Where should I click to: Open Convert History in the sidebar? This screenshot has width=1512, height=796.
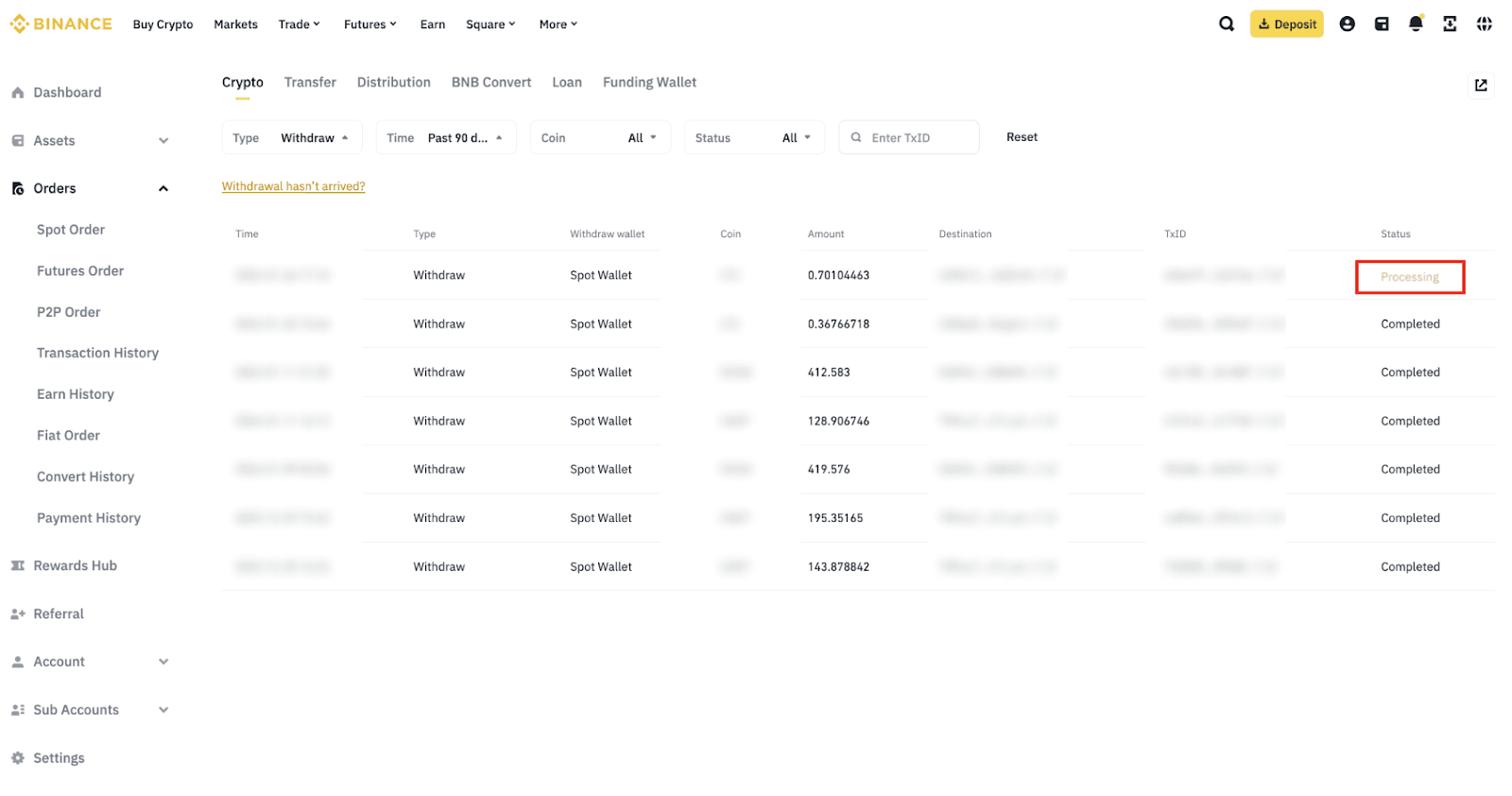(x=85, y=477)
